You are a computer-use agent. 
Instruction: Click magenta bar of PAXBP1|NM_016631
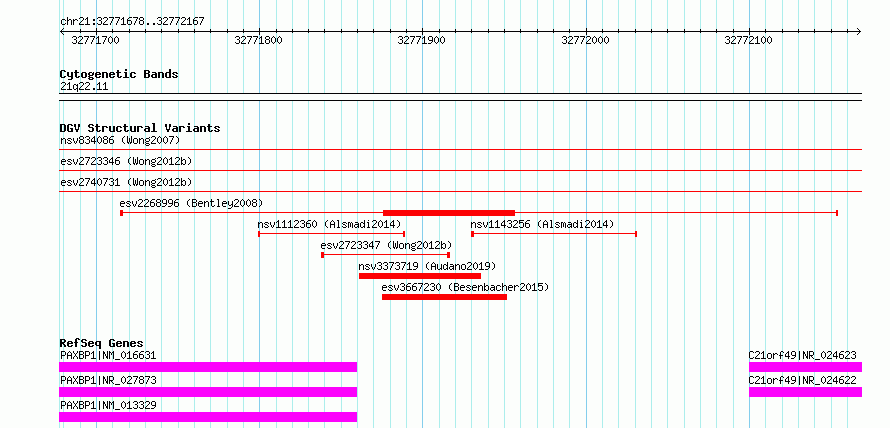208,367
